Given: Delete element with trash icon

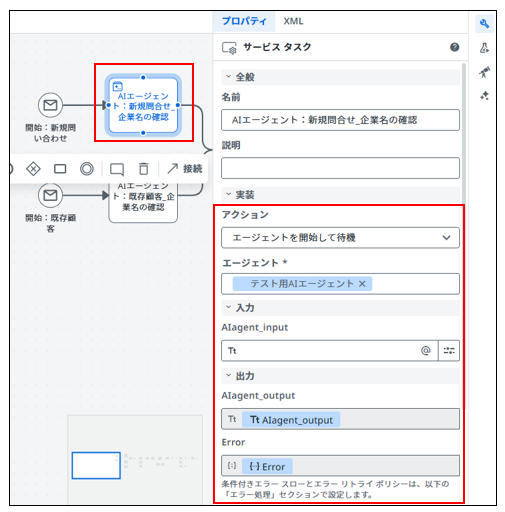Looking at the screenshot, I should pyautogui.click(x=144, y=169).
